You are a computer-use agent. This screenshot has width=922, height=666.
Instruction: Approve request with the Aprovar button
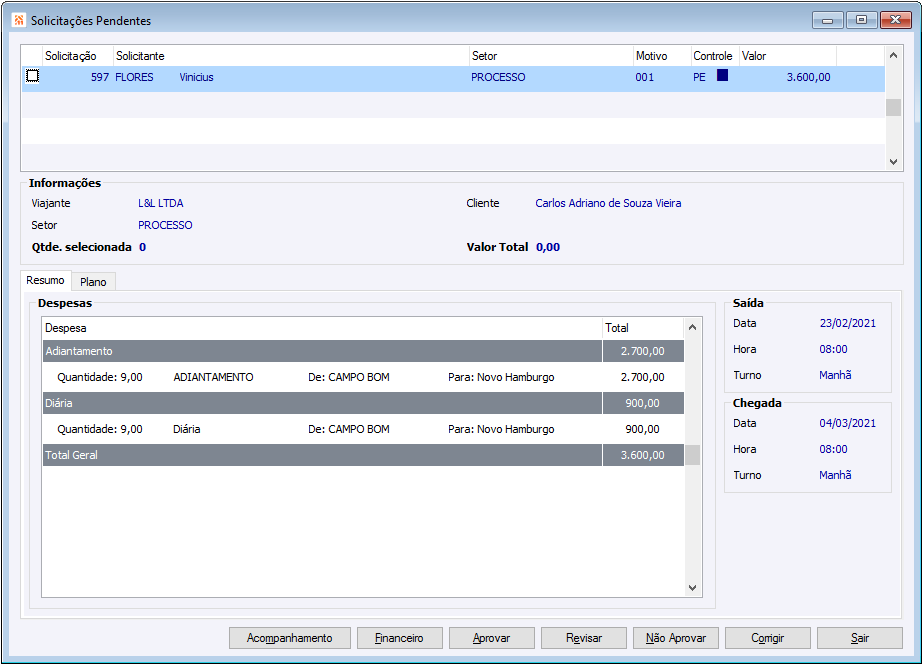tap(492, 638)
